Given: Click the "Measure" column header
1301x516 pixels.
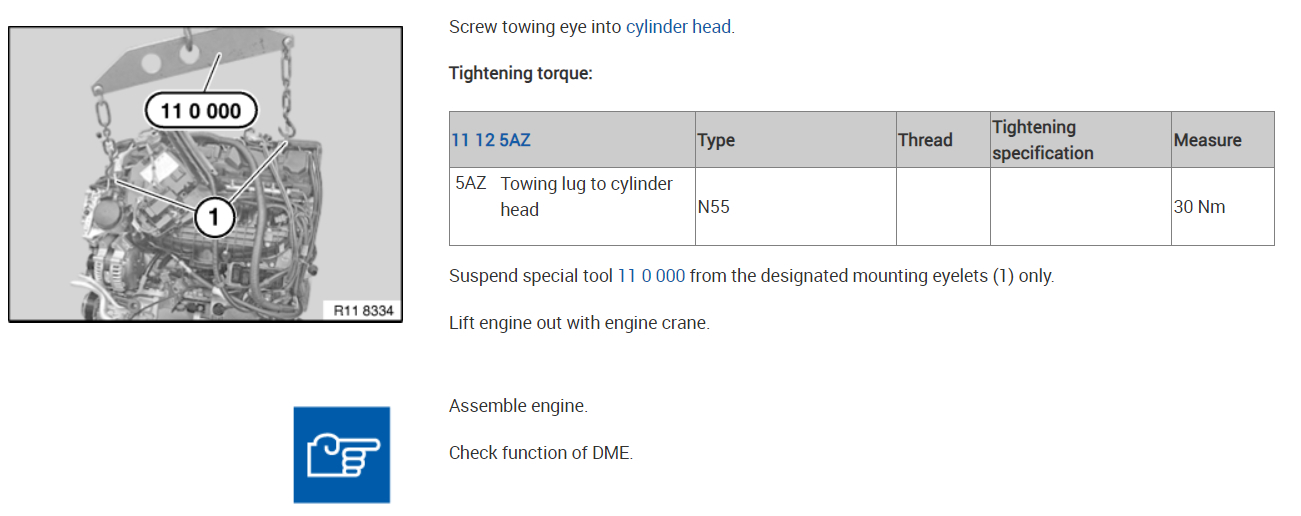Looking at the screenshot, I should (1207, 140).
